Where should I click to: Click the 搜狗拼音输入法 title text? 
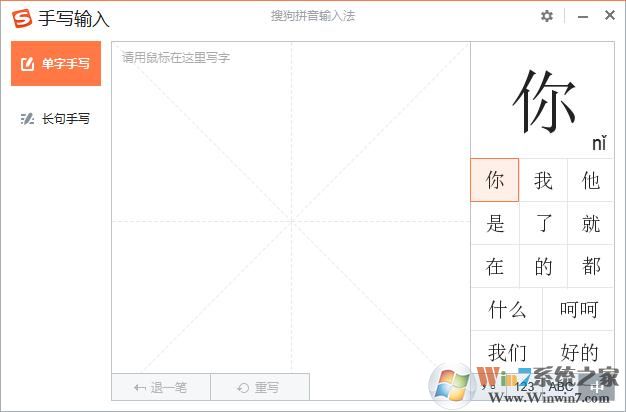(313, 16)
